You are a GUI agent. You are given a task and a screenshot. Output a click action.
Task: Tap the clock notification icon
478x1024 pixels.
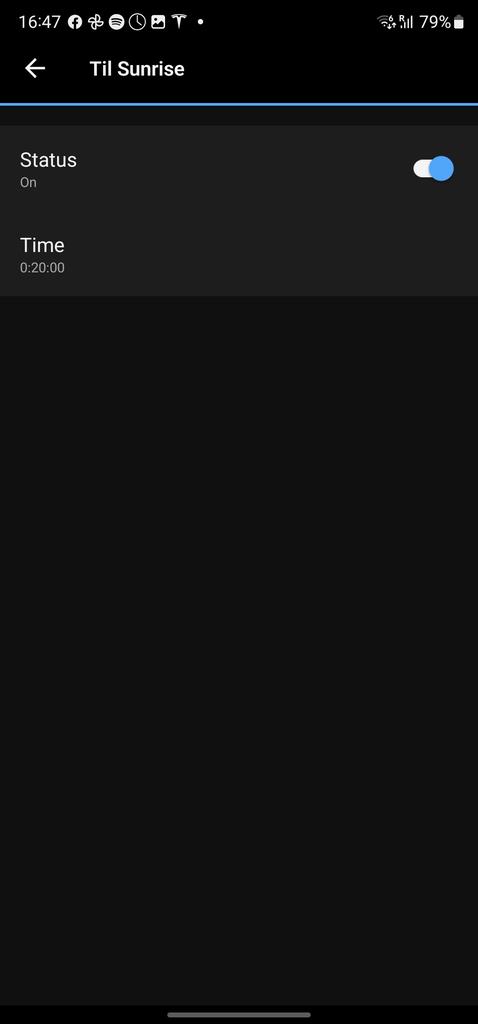tap(137, 22)
